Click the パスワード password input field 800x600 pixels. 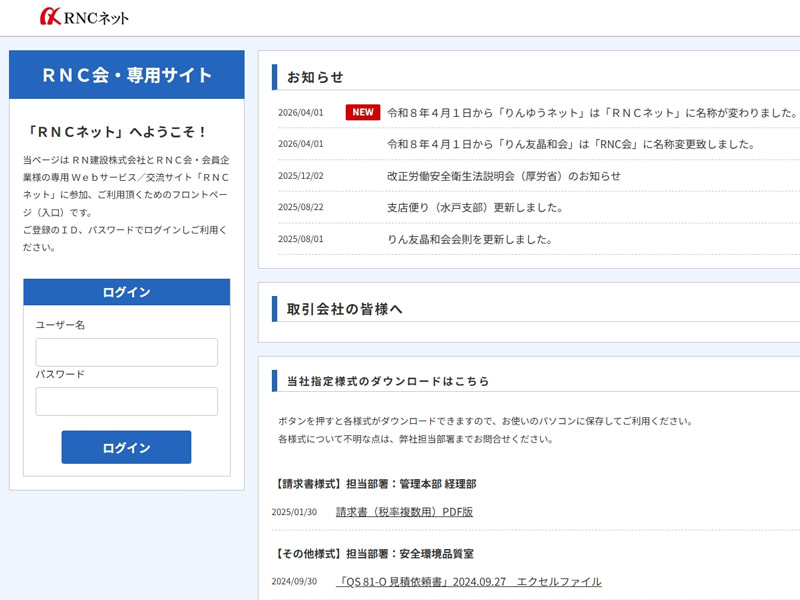point(126,401)
